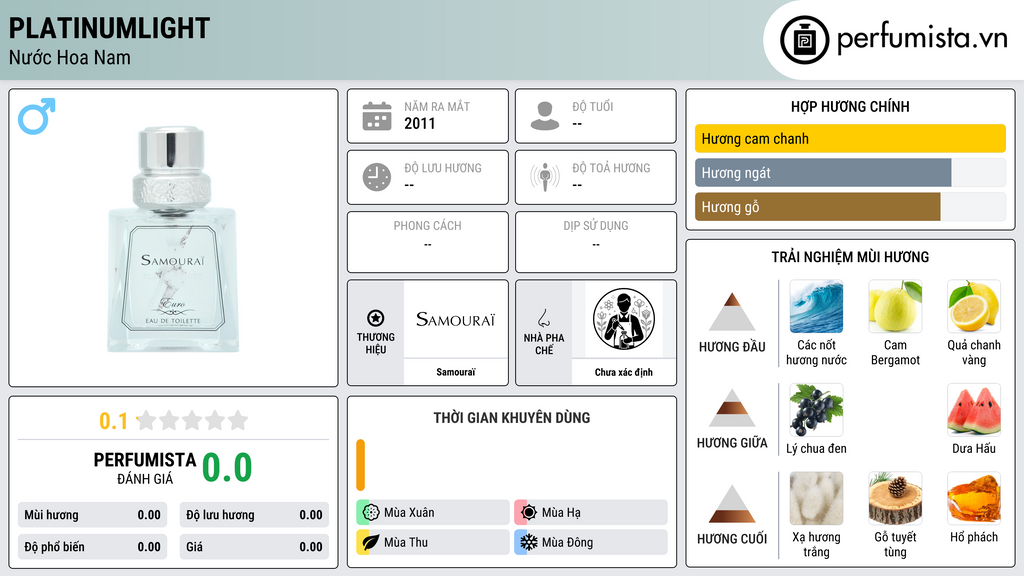1024x576 pixels.
Task: Click the orange recommended-time vertical bar
Action: (x=360, y=465)
